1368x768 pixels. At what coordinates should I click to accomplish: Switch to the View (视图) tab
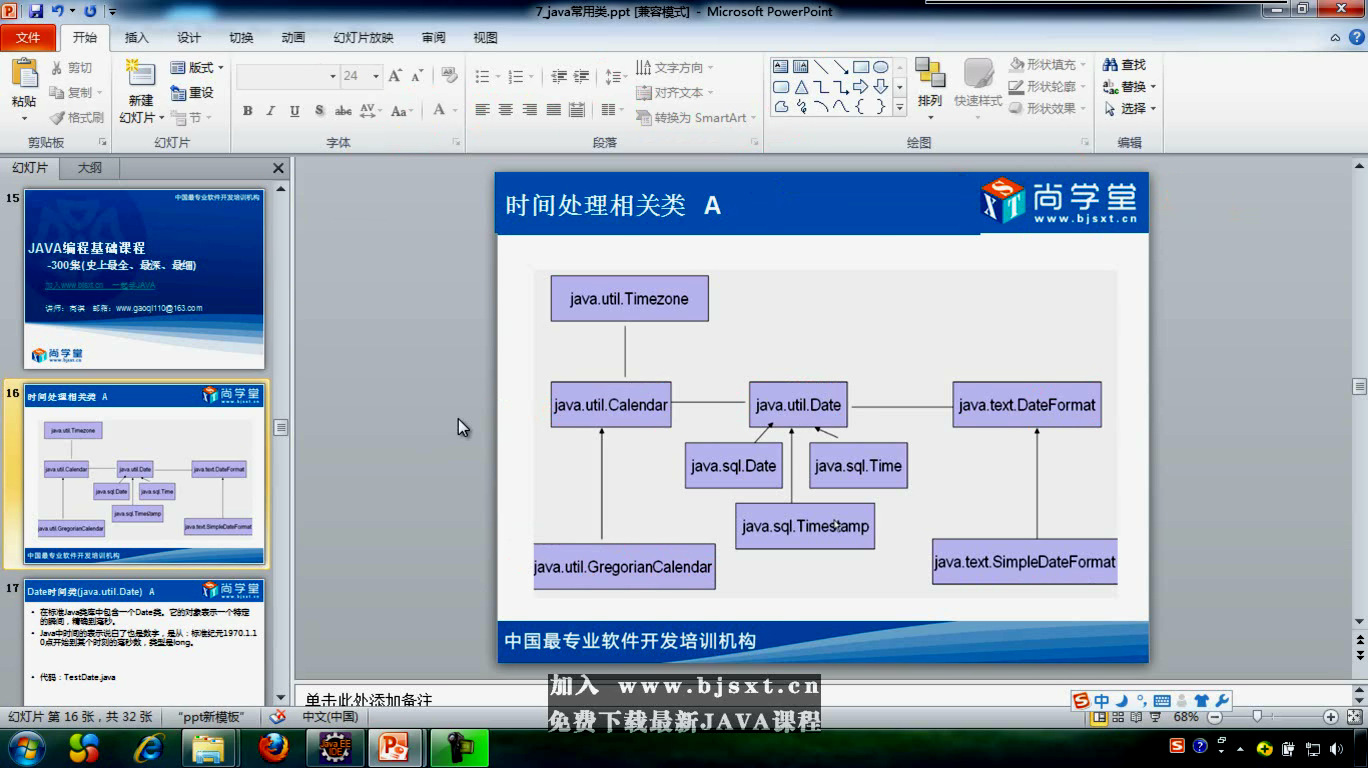(x=485, y=38)
